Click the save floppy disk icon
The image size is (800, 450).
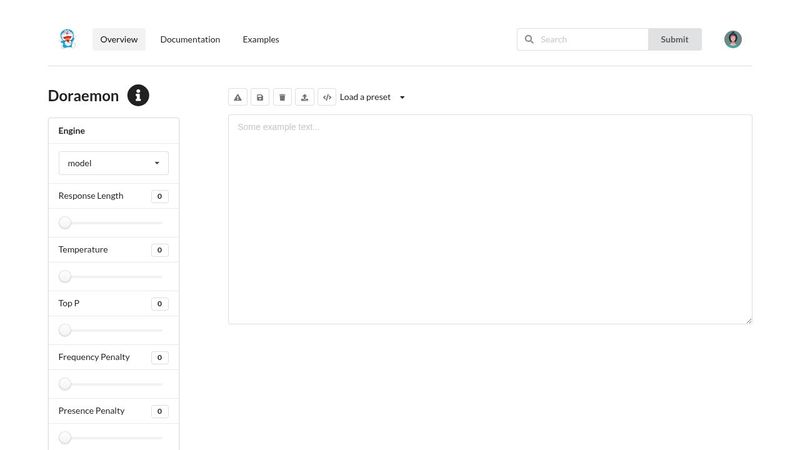tap(260, 97)
